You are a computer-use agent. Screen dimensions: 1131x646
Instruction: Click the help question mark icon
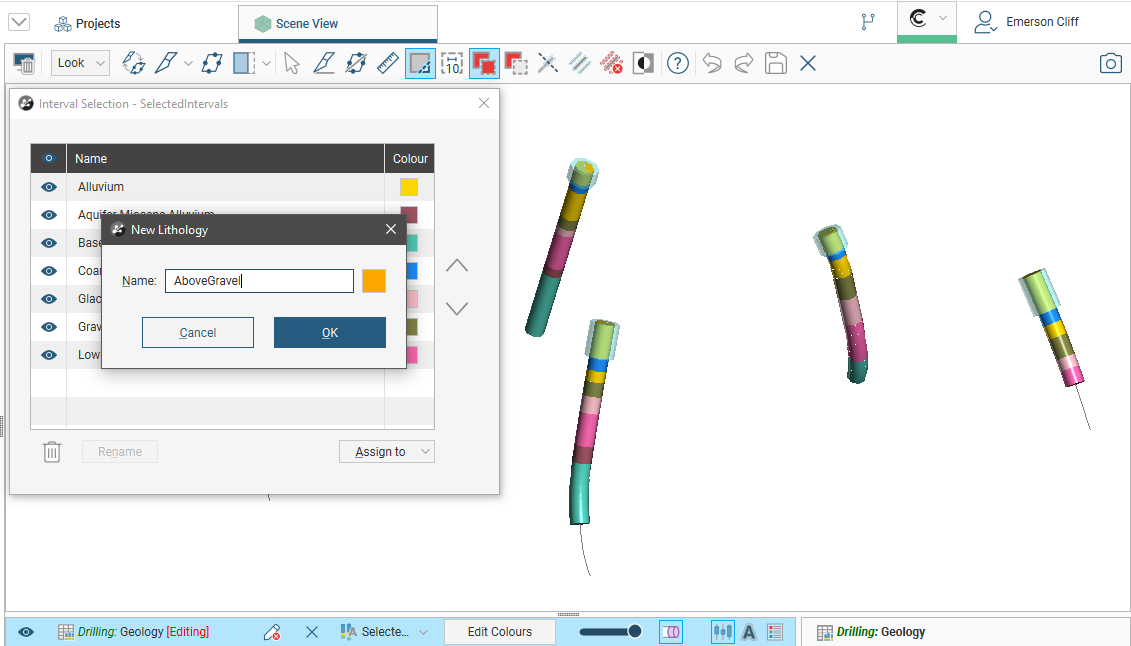pos(678,64)
